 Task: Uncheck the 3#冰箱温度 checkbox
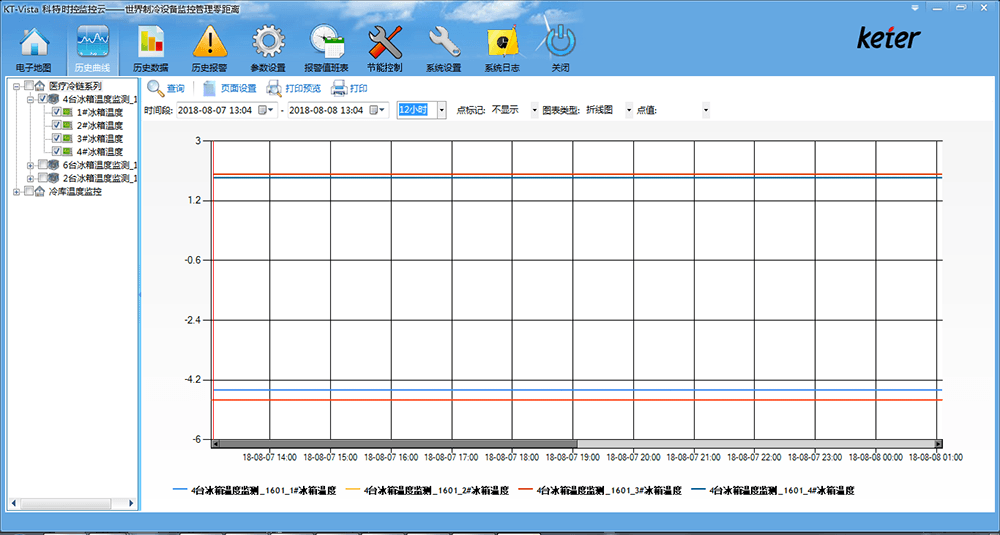point(57,138)
